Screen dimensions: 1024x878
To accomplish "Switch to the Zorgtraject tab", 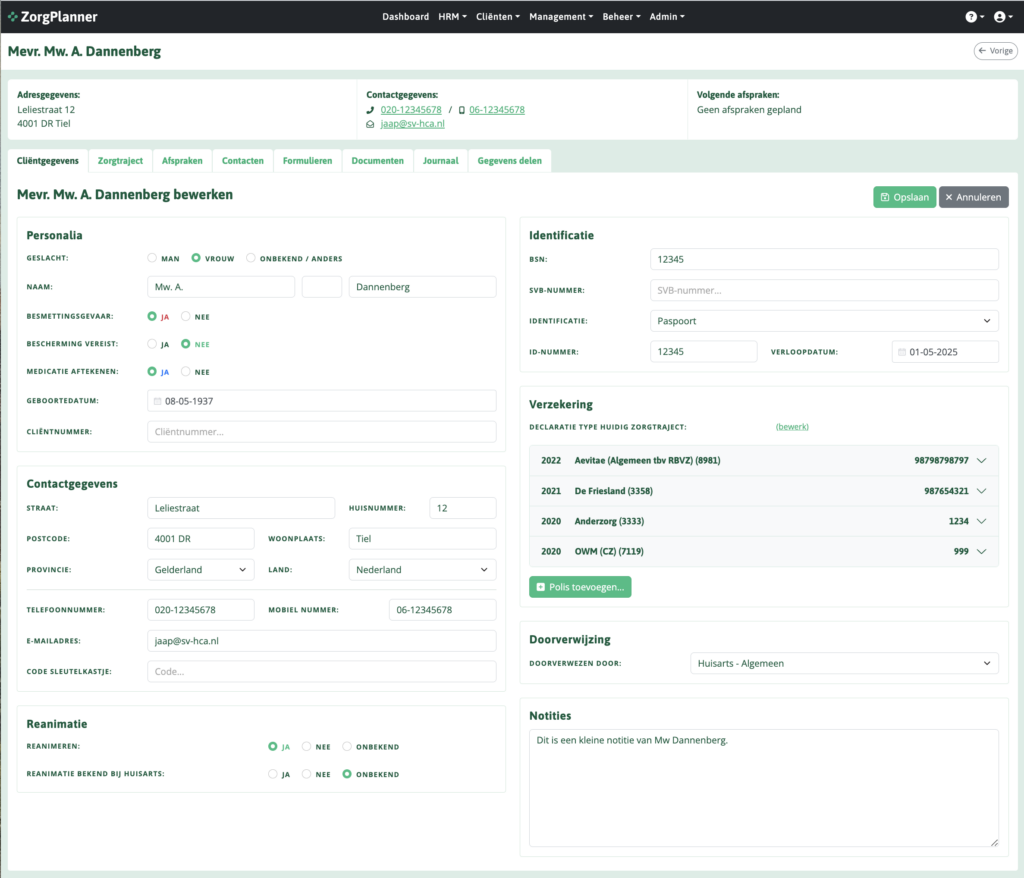I will [120, 160].
